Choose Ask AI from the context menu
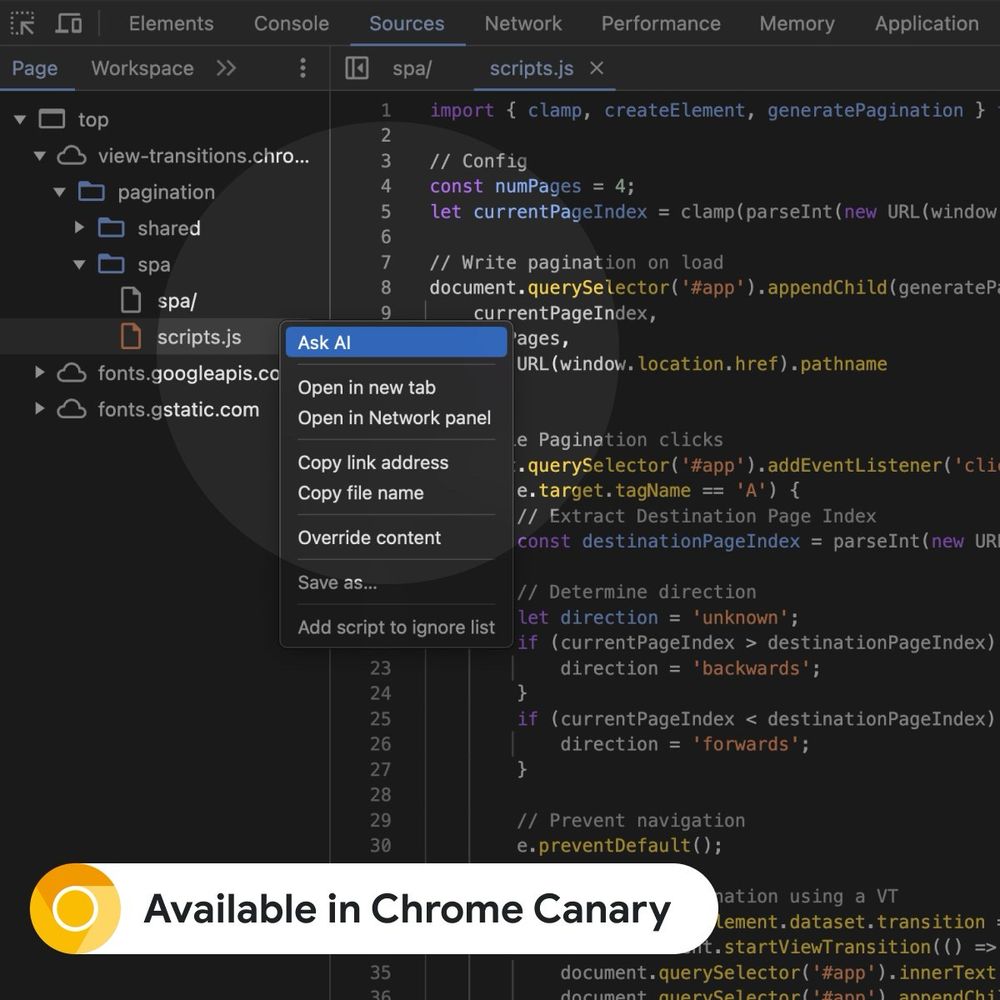The image size is (1000, 1000). (396, 342)
